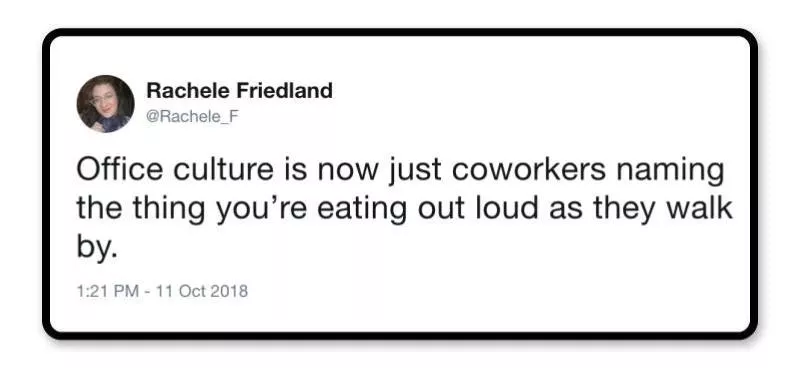Click the year "2018" in the timestamp
The width and height of the screenshot is (800, 368).
[229, 291]
